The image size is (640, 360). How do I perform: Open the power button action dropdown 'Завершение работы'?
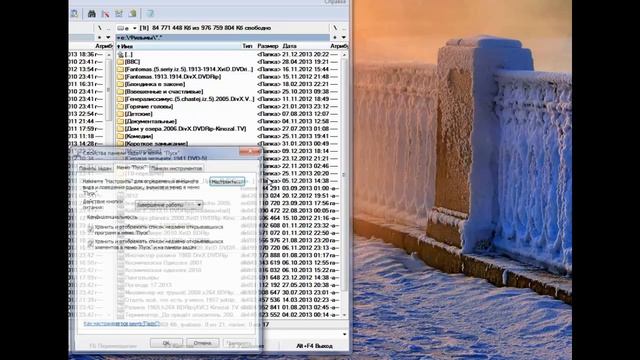coord(169,204)
